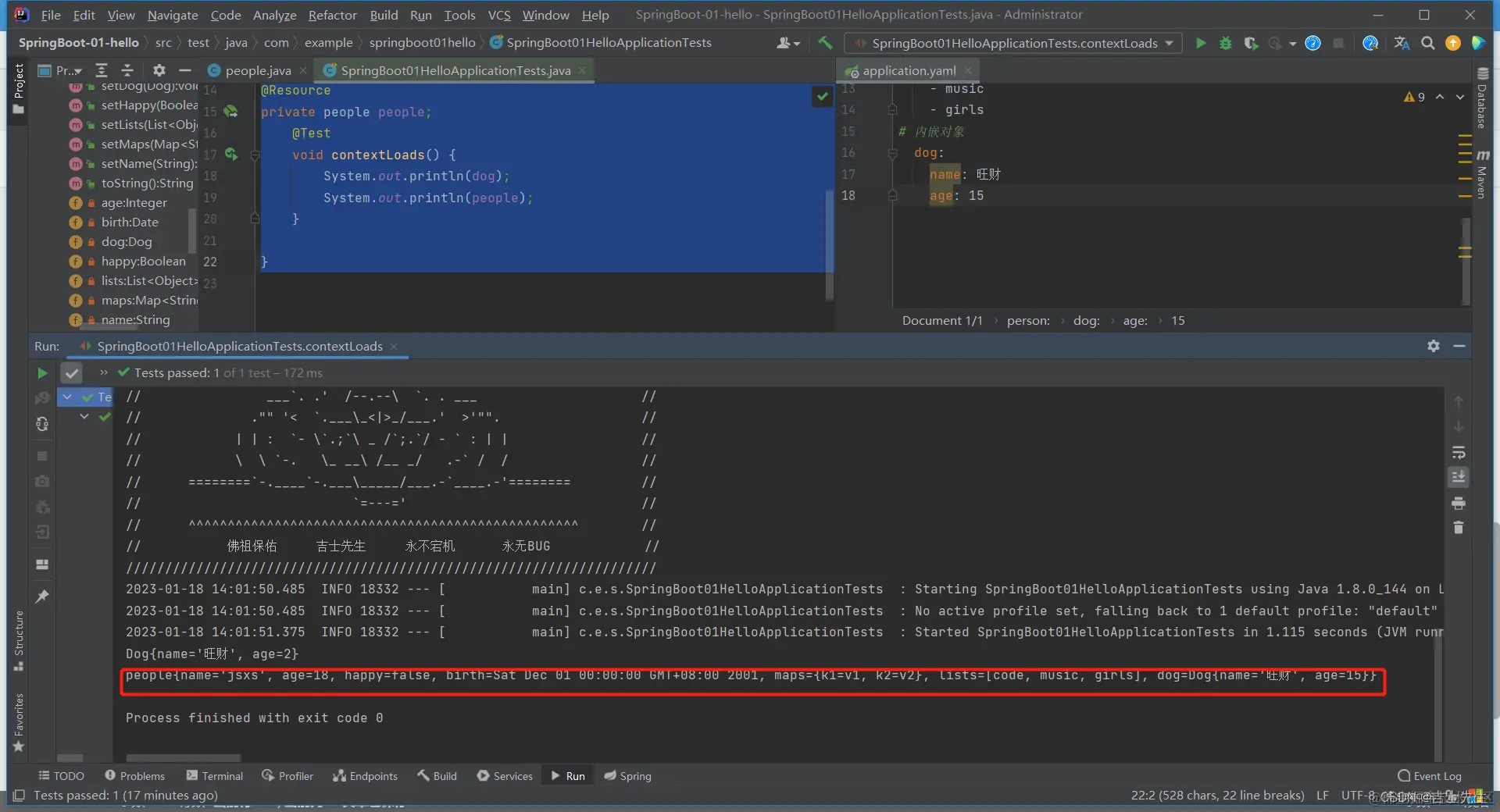
Task: Click the orange update arrow icon
Action: 1453,43
